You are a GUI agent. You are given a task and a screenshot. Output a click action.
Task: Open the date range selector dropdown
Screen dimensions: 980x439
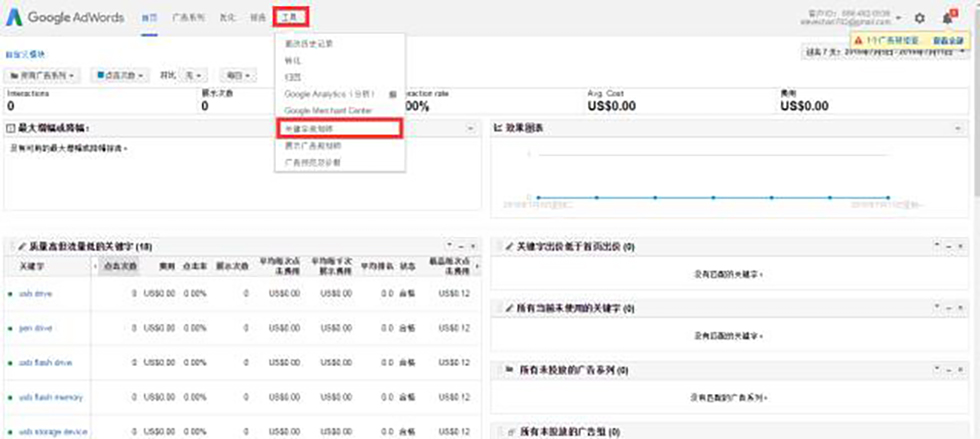(888, 52)
